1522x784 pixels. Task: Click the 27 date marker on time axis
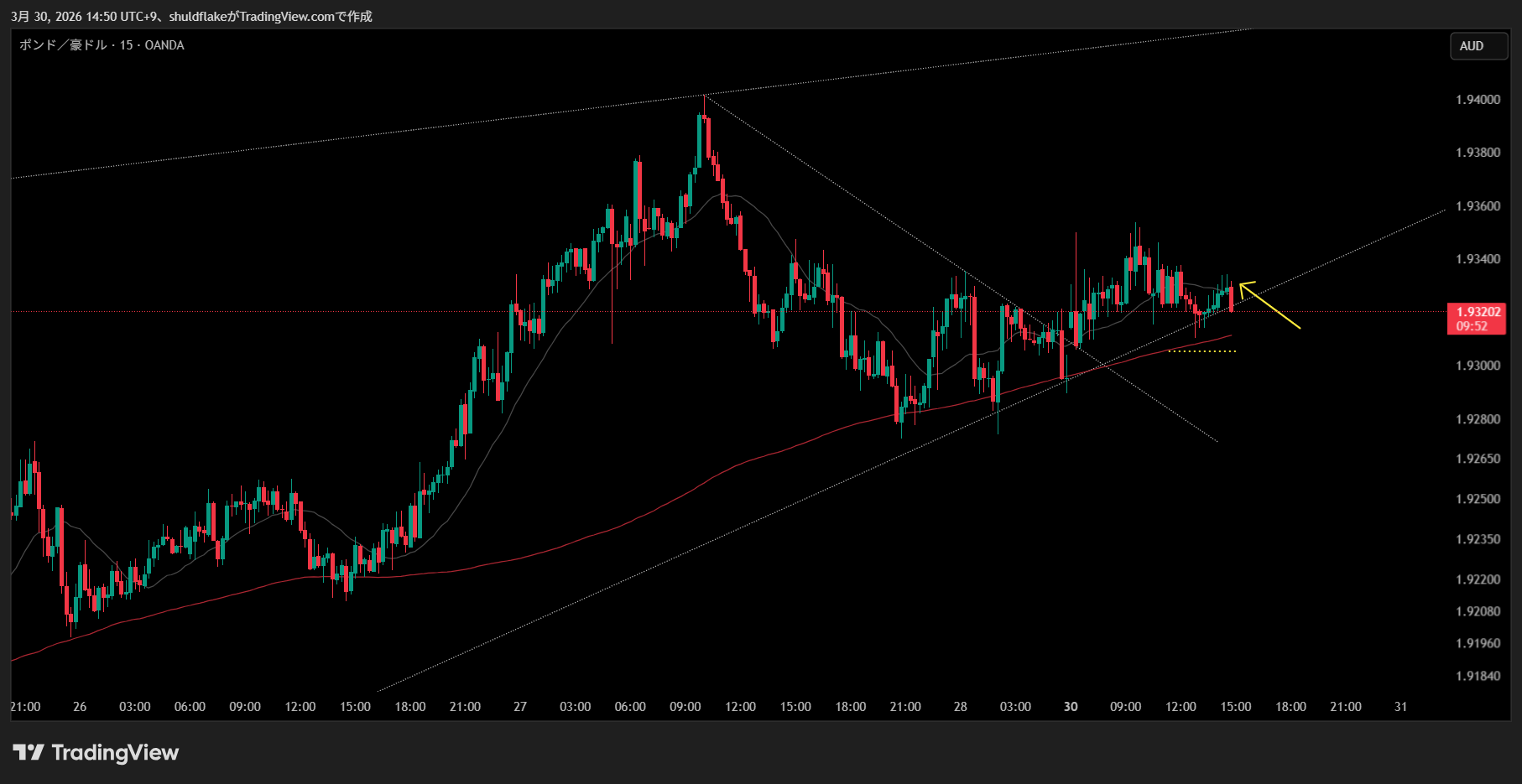520,707
